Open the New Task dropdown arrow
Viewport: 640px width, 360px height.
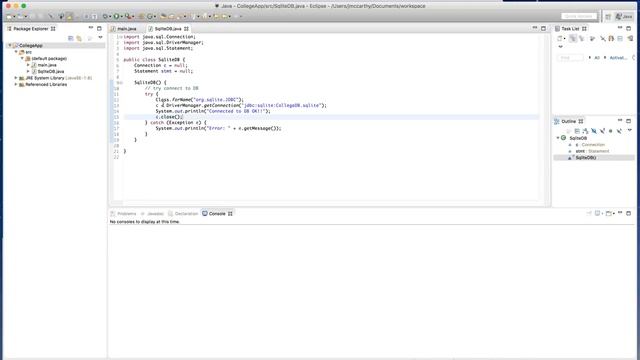tap(564, 39)
